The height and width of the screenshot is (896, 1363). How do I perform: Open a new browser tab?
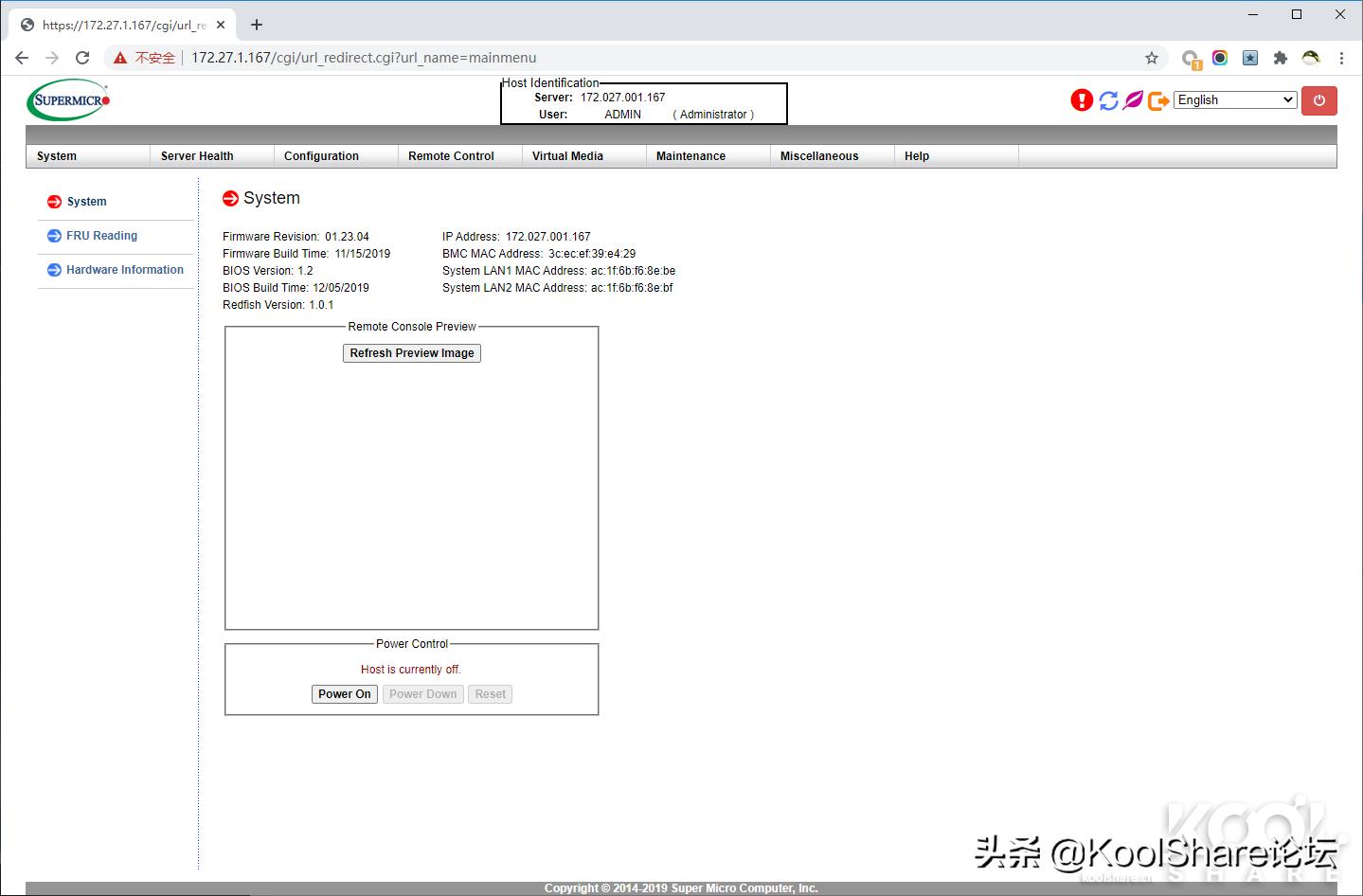coord(257,25)
